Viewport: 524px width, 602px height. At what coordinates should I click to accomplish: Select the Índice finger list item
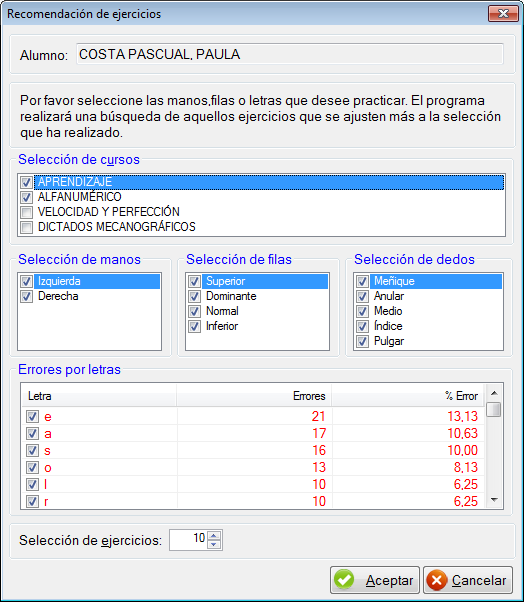pos(388,326)
